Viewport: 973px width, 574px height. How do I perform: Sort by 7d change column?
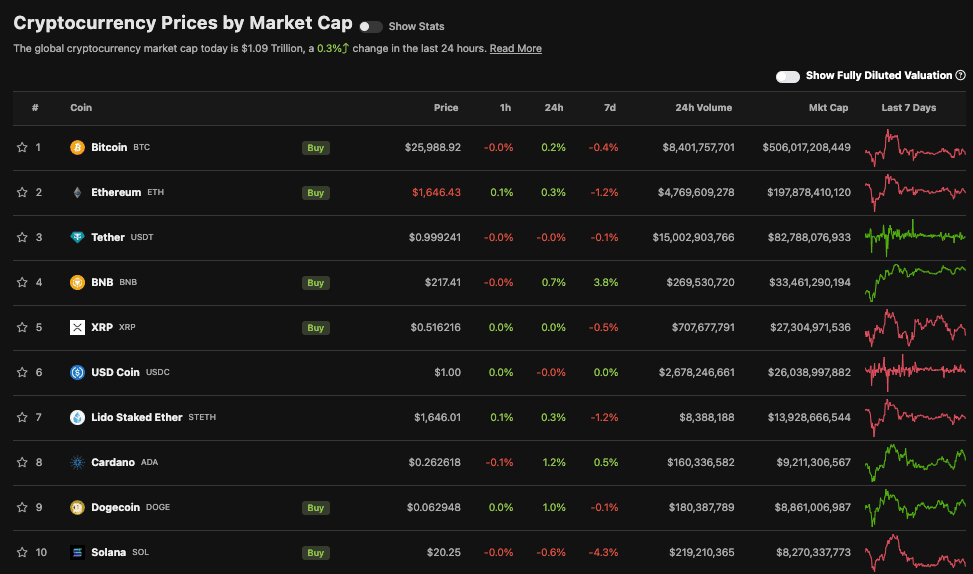pyautogui.click(x=610, y=107)
